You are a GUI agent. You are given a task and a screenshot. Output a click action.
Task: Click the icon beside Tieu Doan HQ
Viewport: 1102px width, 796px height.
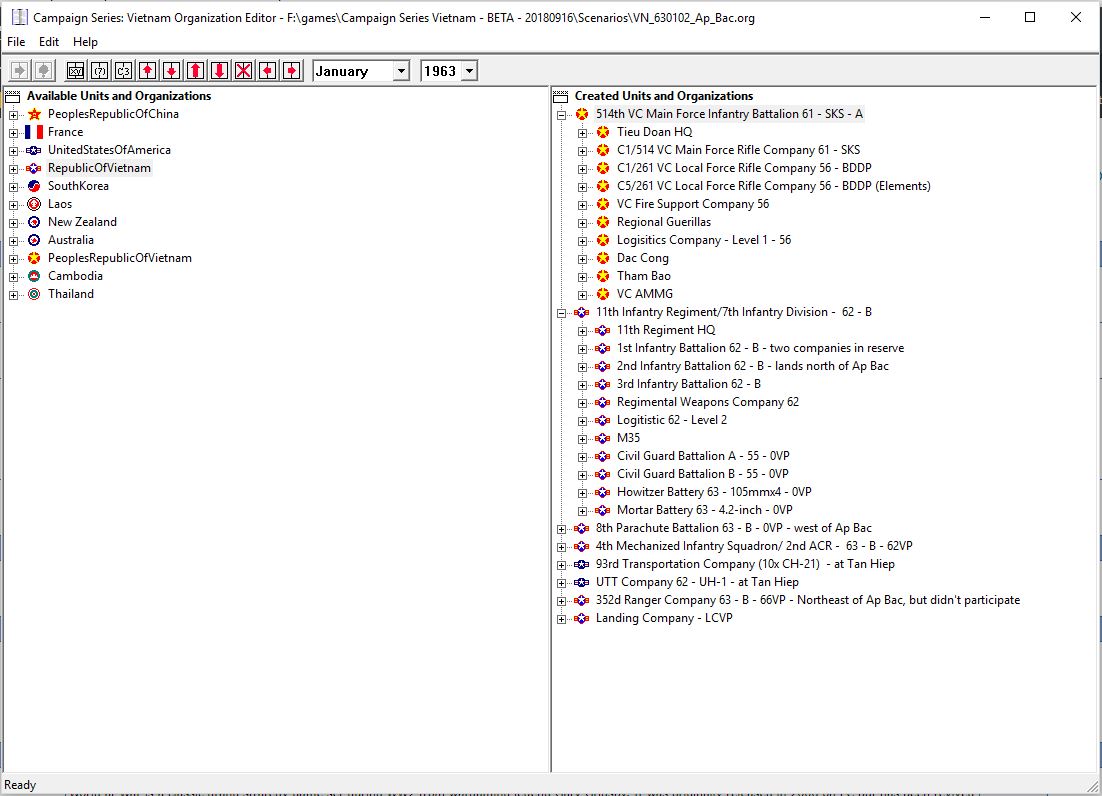pyautogui.click(x=603, y=132)
